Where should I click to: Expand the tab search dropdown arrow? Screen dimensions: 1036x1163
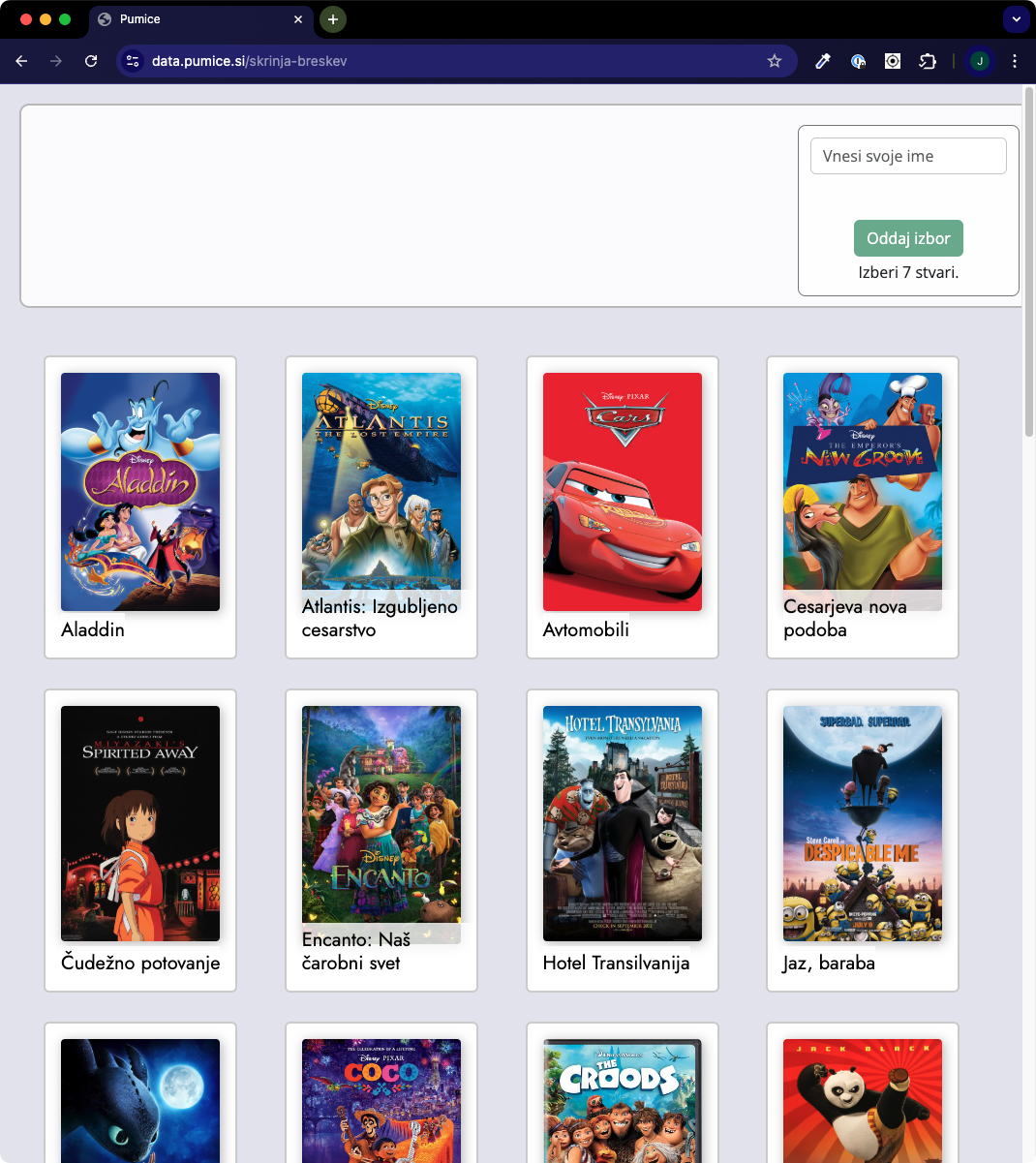1016,19
